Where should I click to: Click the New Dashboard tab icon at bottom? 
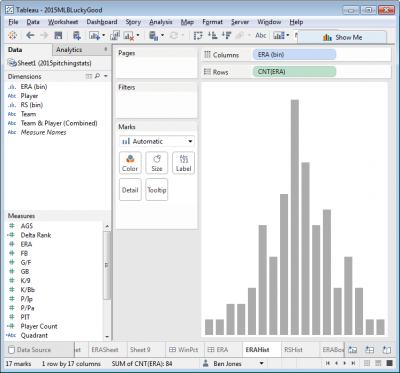(x=370, y=350)
